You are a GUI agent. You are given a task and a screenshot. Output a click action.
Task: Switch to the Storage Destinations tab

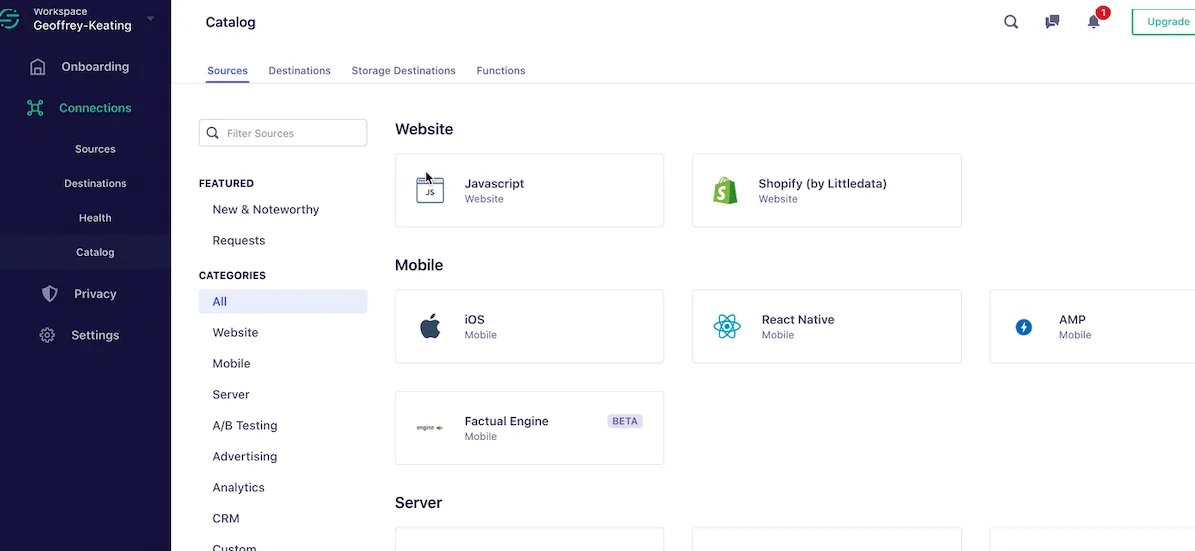[403, 71]
